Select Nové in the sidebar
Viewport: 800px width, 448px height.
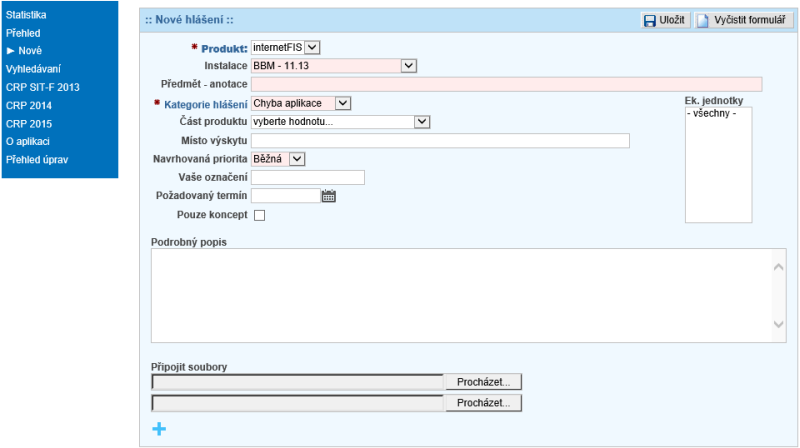pyautogui.click(x=30, y=51)
